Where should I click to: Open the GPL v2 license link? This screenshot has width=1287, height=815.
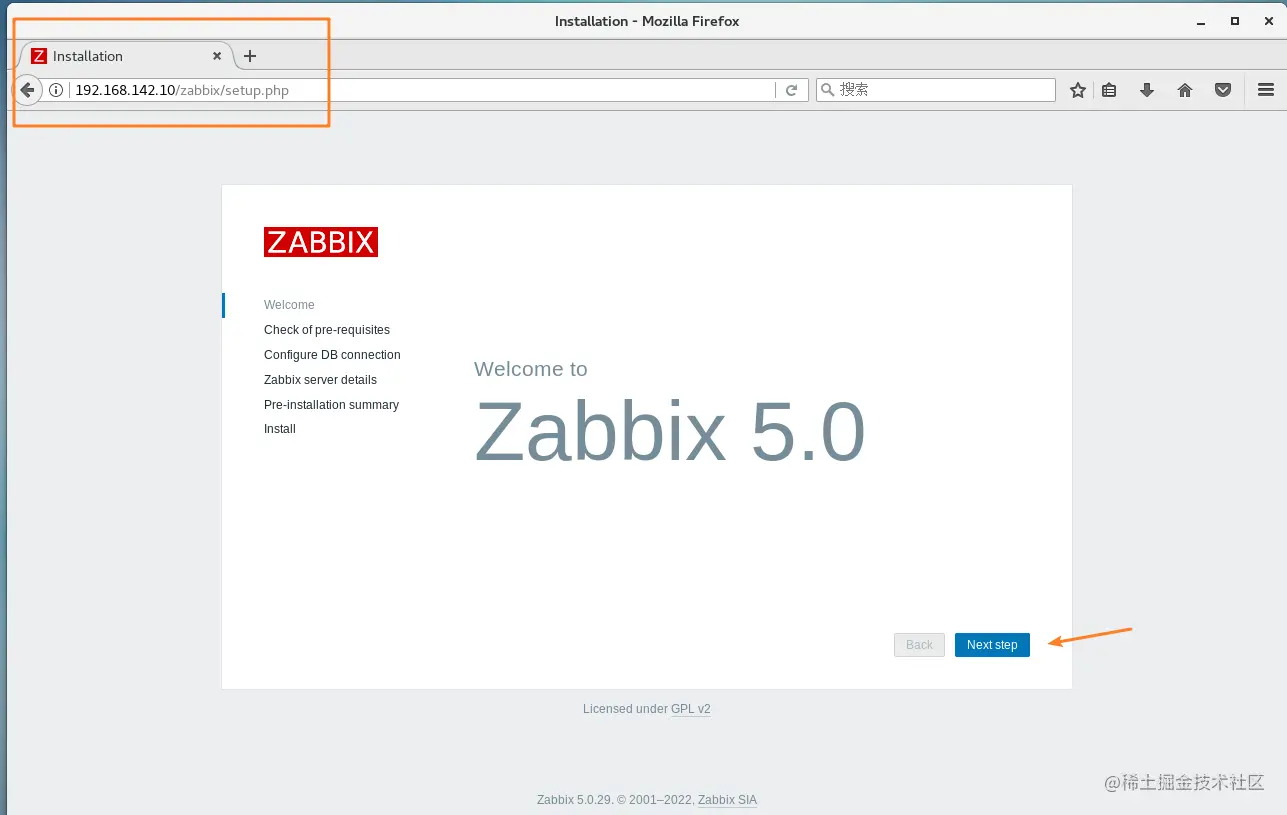tap(691, 709)
